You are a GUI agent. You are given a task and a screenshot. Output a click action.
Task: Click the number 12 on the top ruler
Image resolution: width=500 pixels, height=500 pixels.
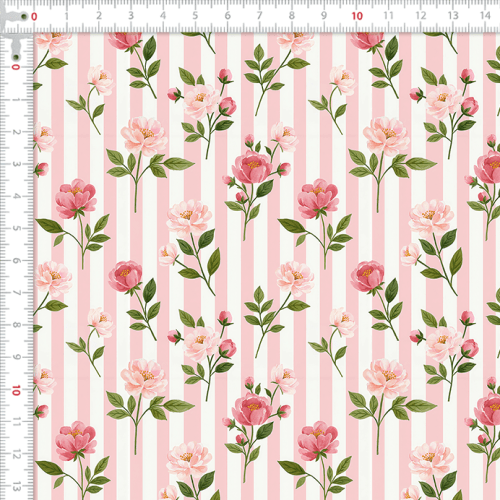coord(421,16)
